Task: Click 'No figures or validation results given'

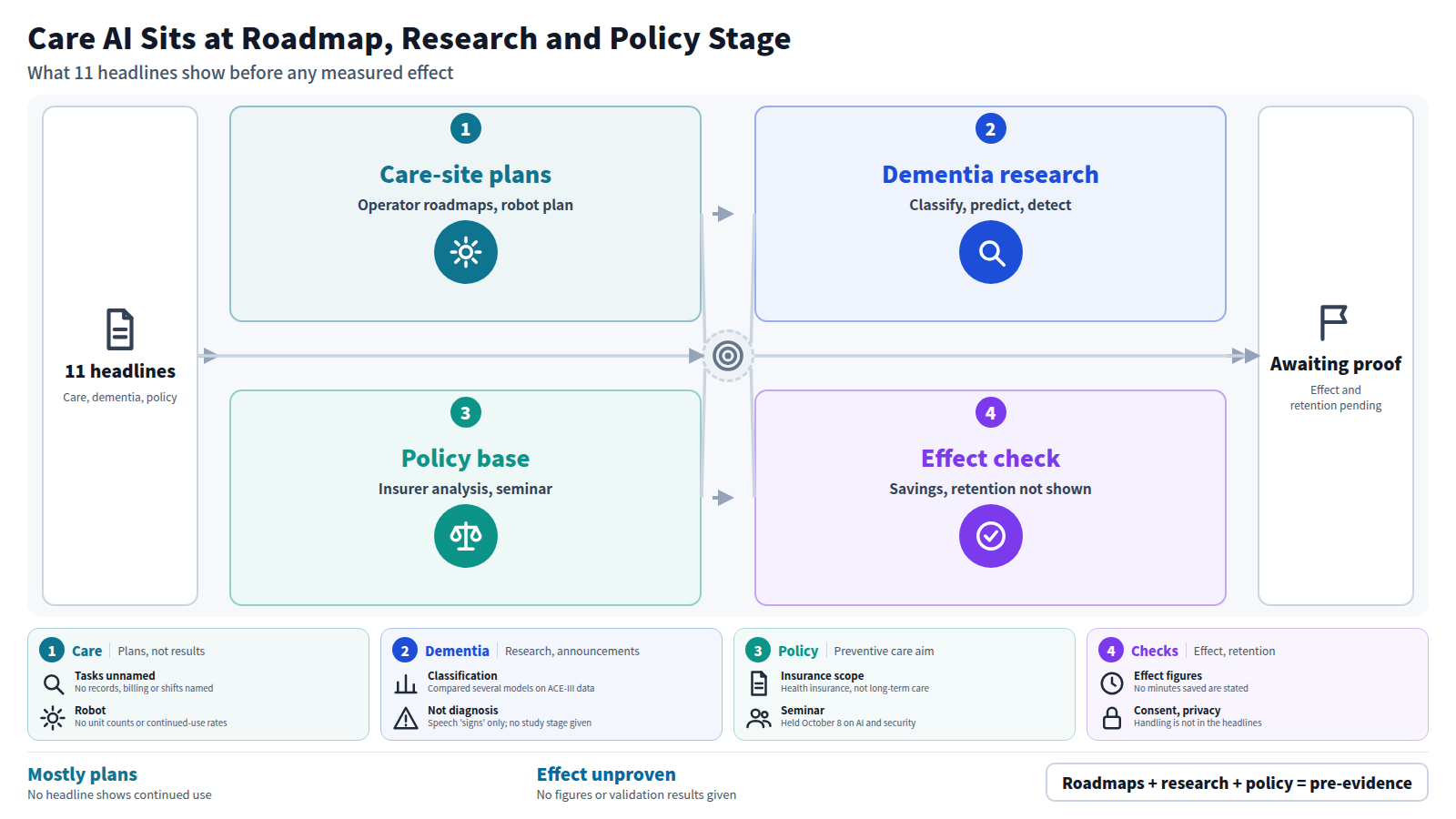Action: [636, 795]
